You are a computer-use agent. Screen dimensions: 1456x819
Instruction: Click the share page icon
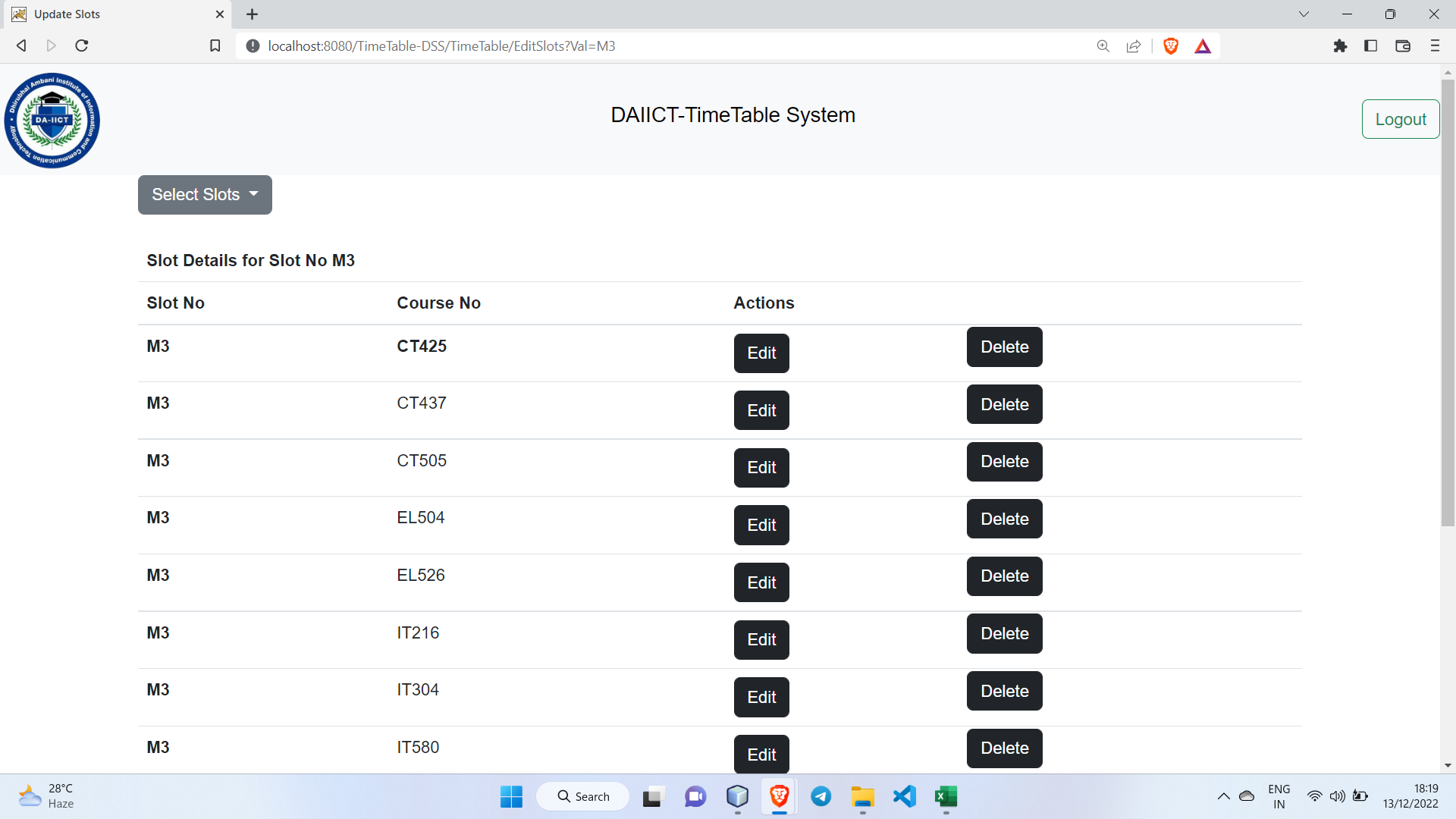click(1134, 46)
